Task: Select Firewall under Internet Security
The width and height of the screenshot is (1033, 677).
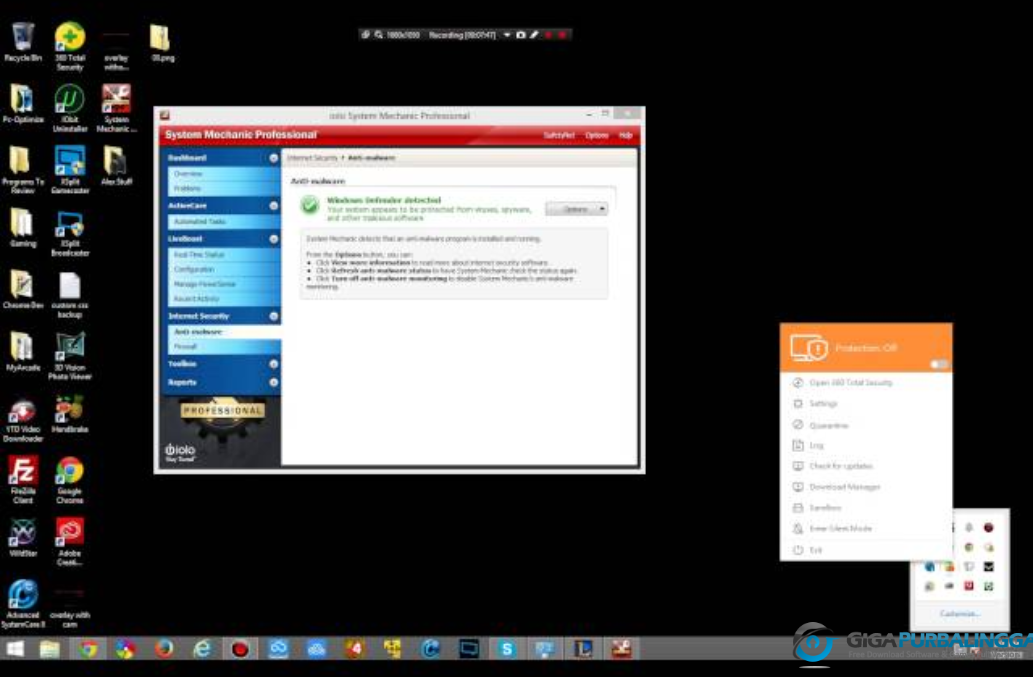Action: 224,346
